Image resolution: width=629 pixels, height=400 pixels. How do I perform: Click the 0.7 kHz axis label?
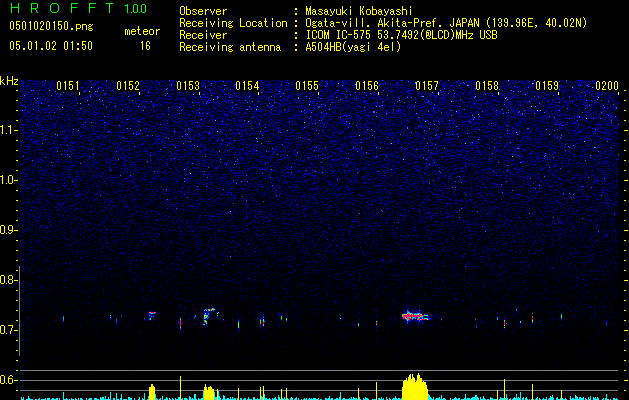click(x=8, y=330)
